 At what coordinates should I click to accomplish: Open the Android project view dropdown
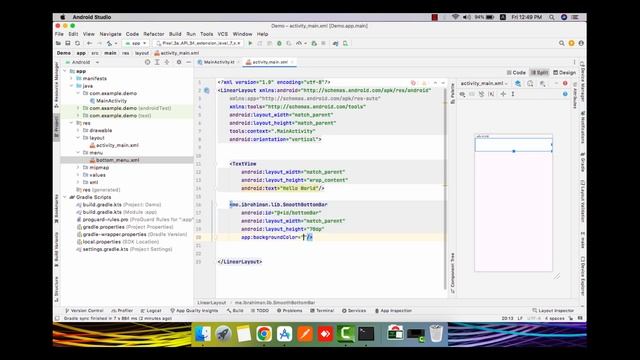(x=82, y=62)
